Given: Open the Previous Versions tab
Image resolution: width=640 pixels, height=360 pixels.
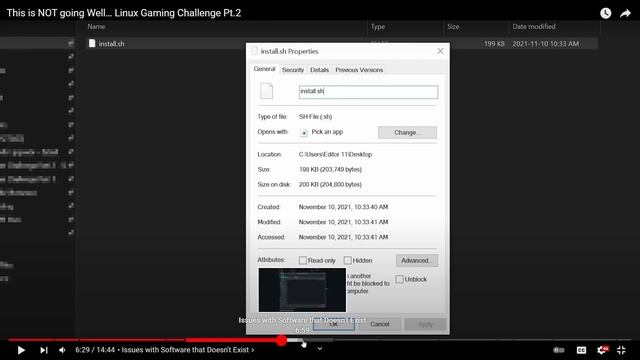Looking at the screenshot, I should coord(359,70).
